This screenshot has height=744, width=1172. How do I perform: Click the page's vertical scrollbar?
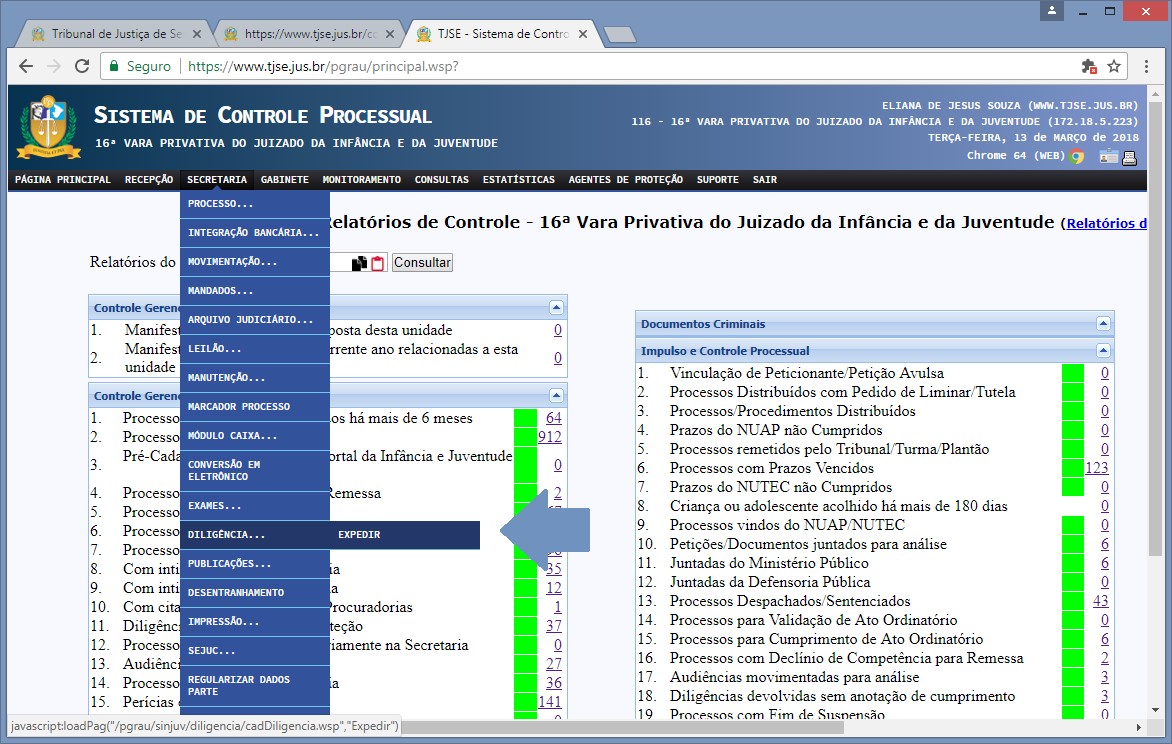coord(1156,400)
